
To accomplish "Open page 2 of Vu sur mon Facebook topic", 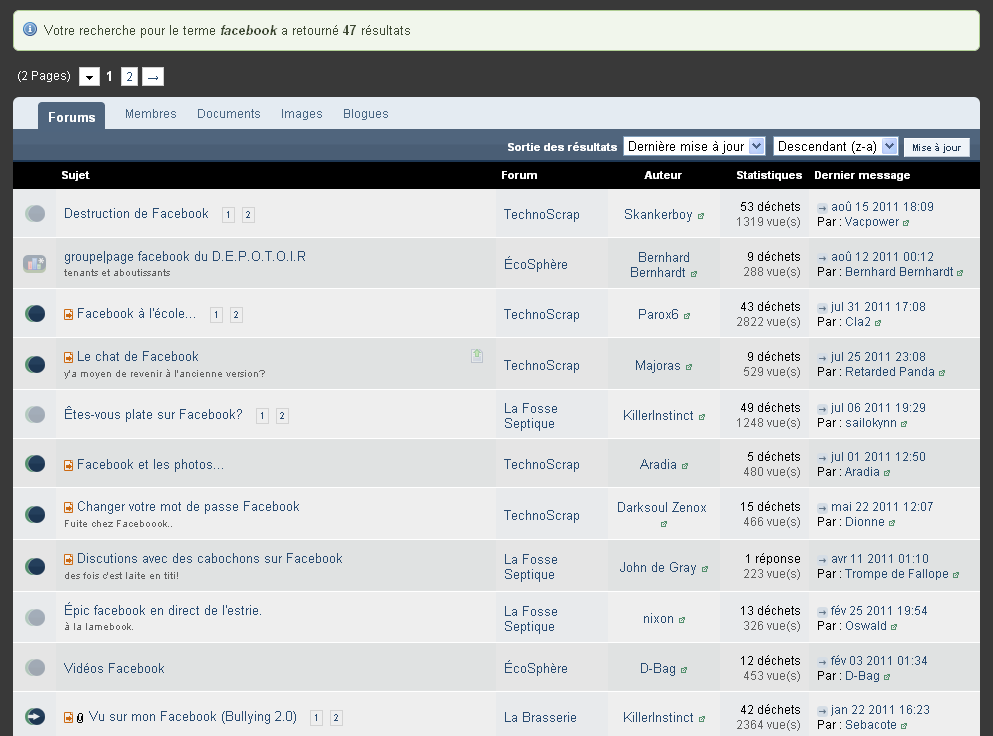I will [x=336, y=718].
